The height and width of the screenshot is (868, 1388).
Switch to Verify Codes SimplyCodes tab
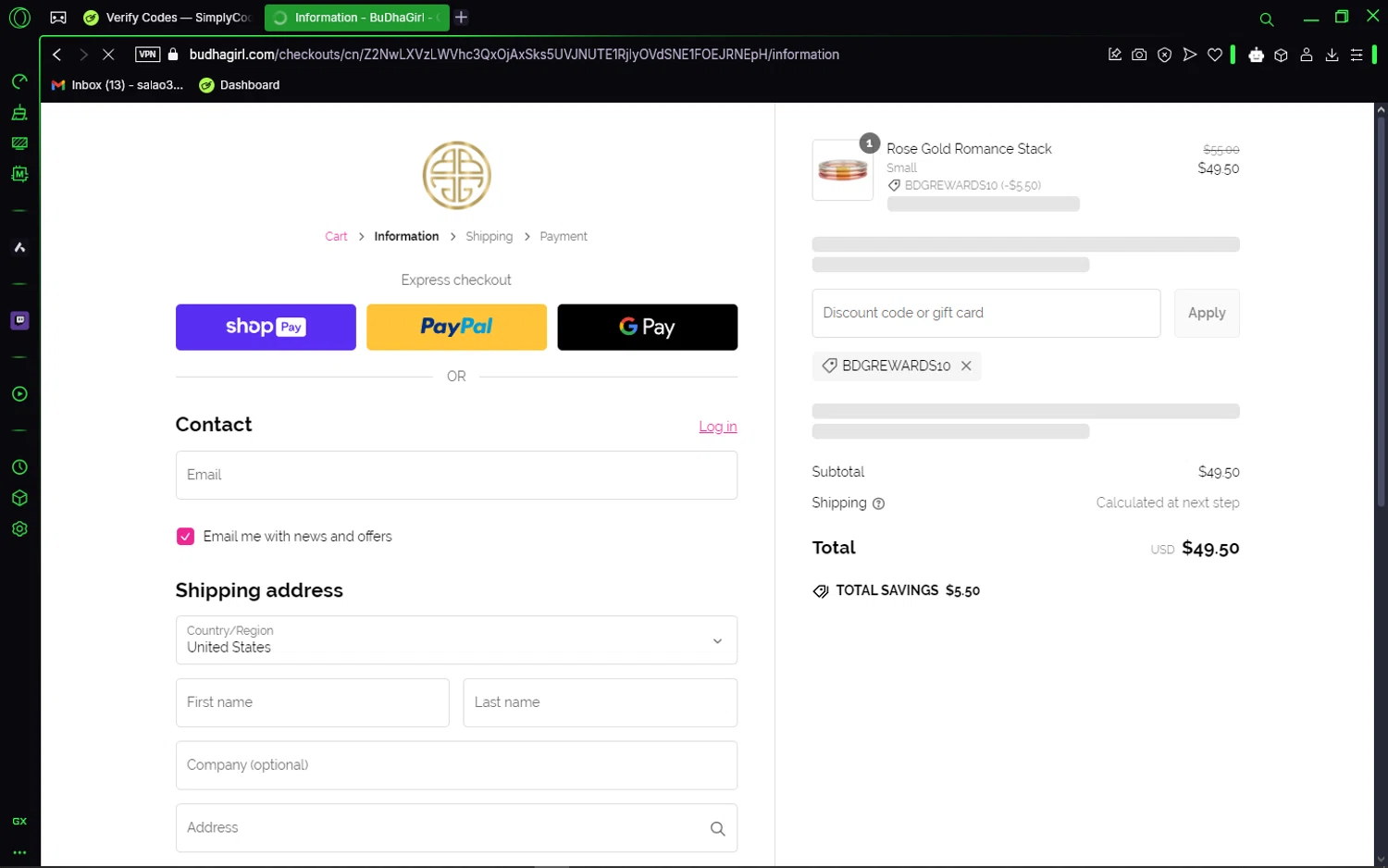167,18
